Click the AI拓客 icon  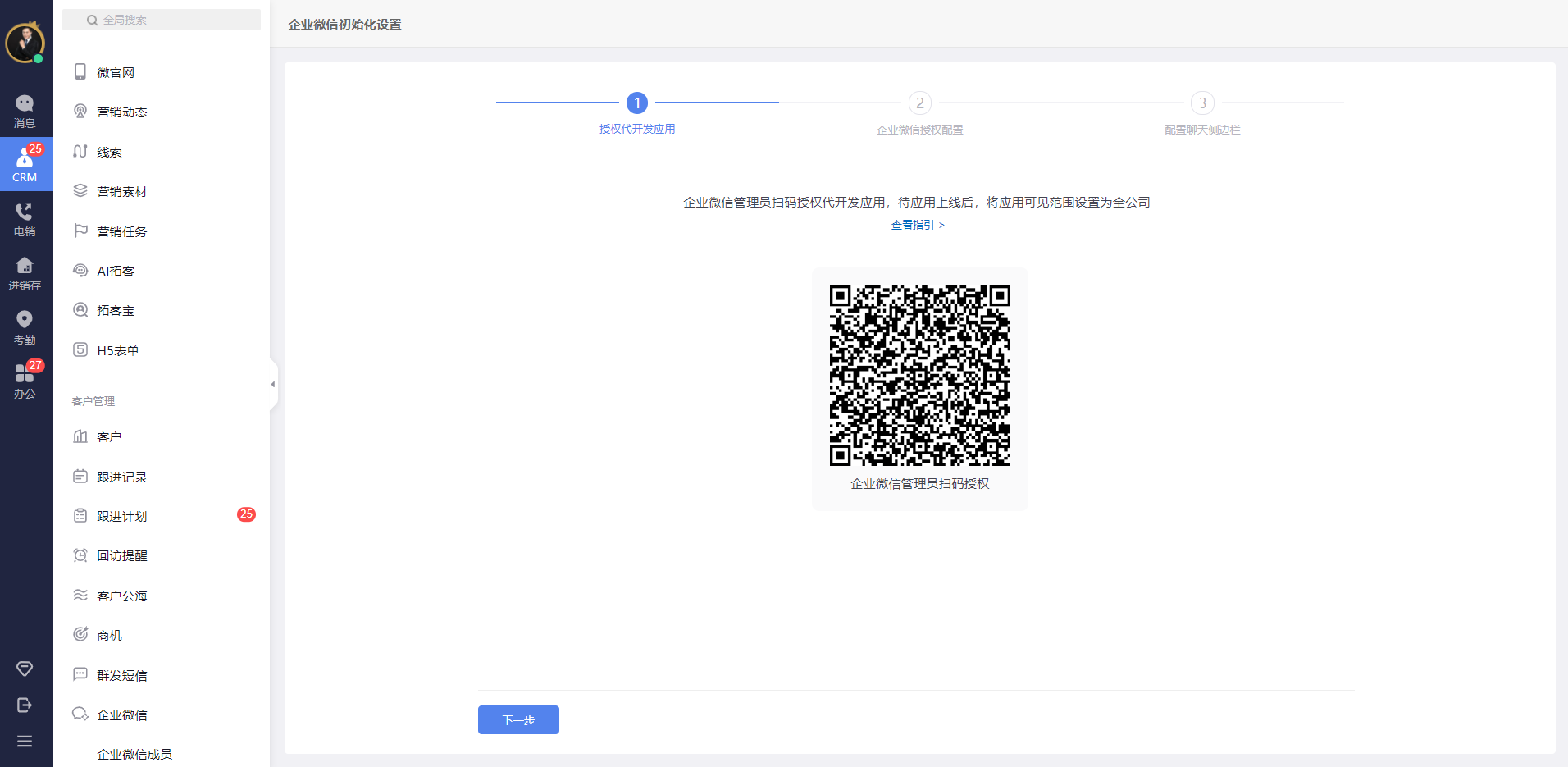(x=80, y=271)
